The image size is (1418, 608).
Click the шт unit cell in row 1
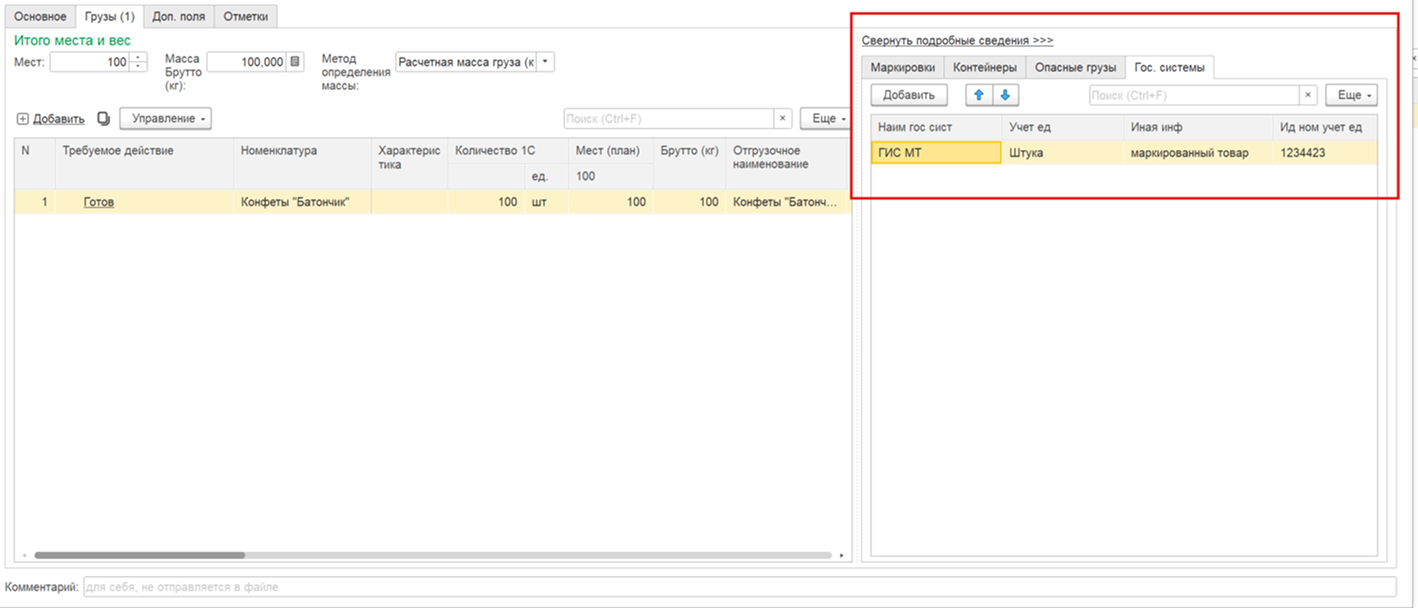547,202
